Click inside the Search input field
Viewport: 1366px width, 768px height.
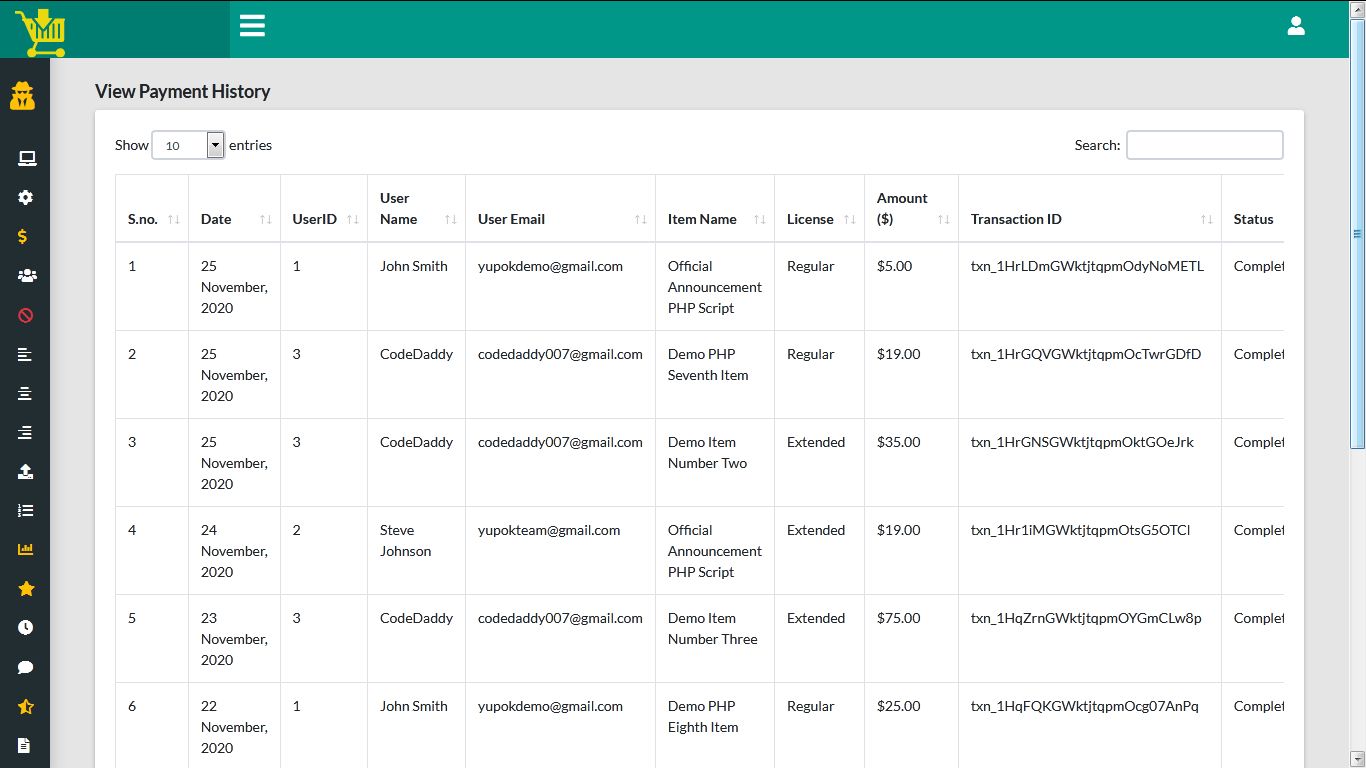pos(1204,145)
